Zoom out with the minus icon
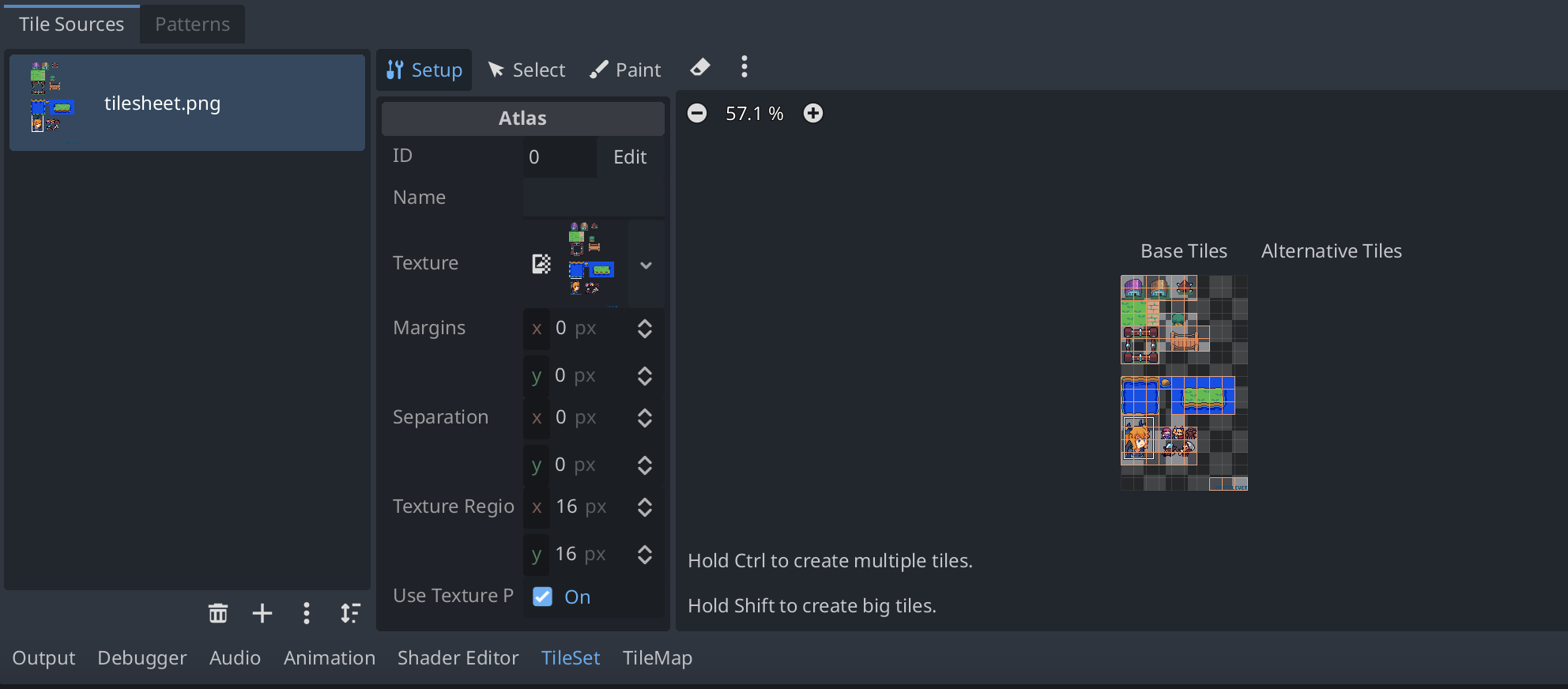The width and height of the screenshot is (1568, 689). (697, 114)
